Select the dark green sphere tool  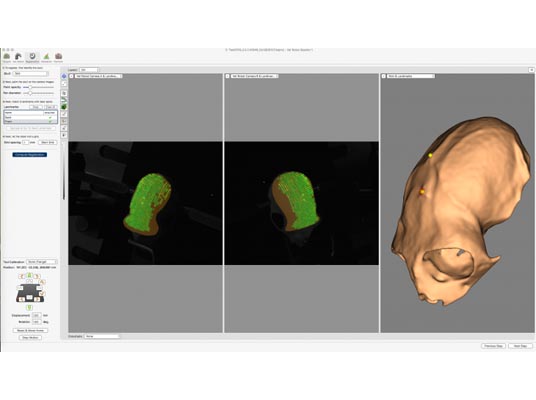(x=64, y=107)
